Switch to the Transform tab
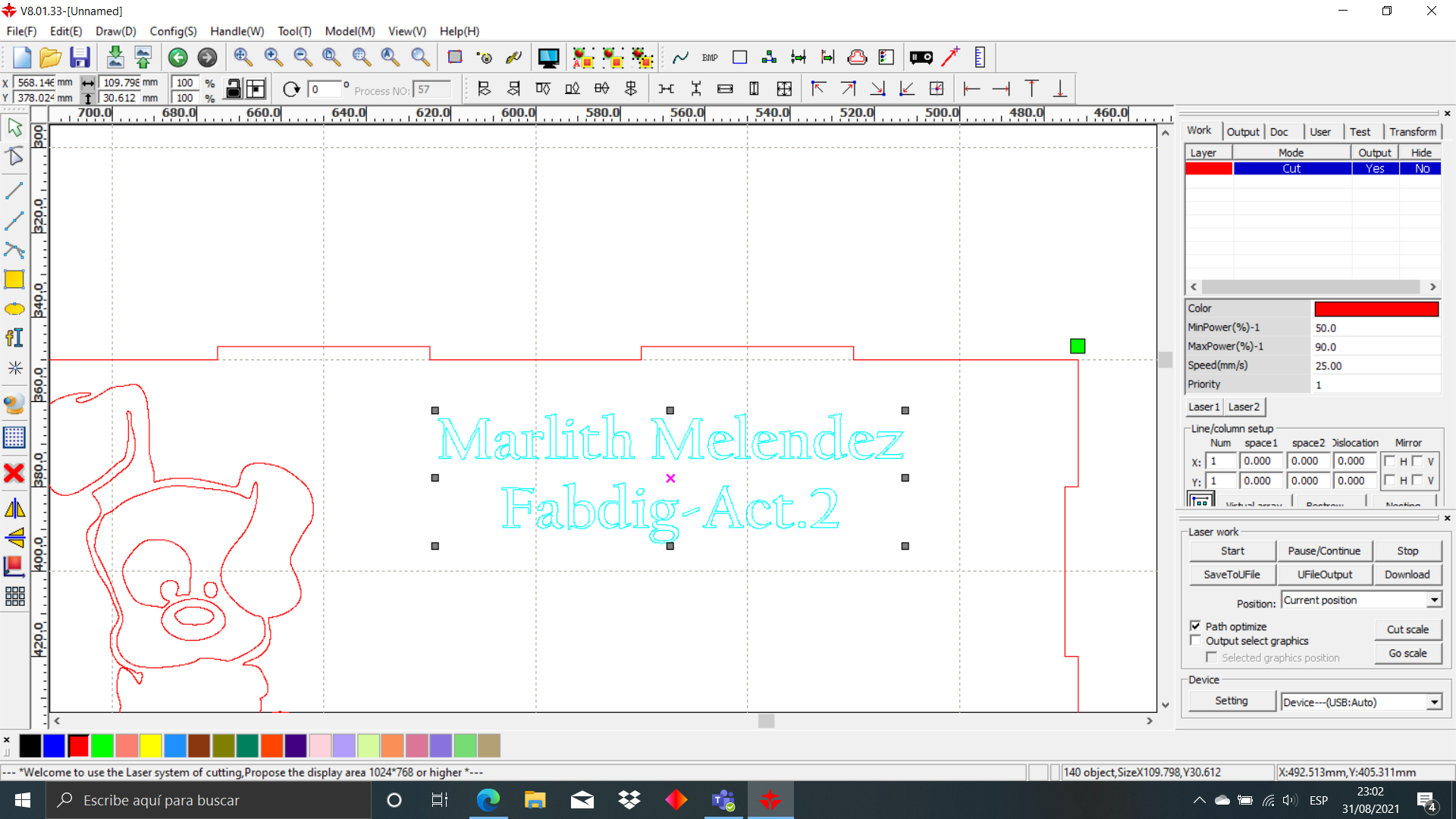The height and width of the screenshot is (819, 1456). tap(1412, 131)
